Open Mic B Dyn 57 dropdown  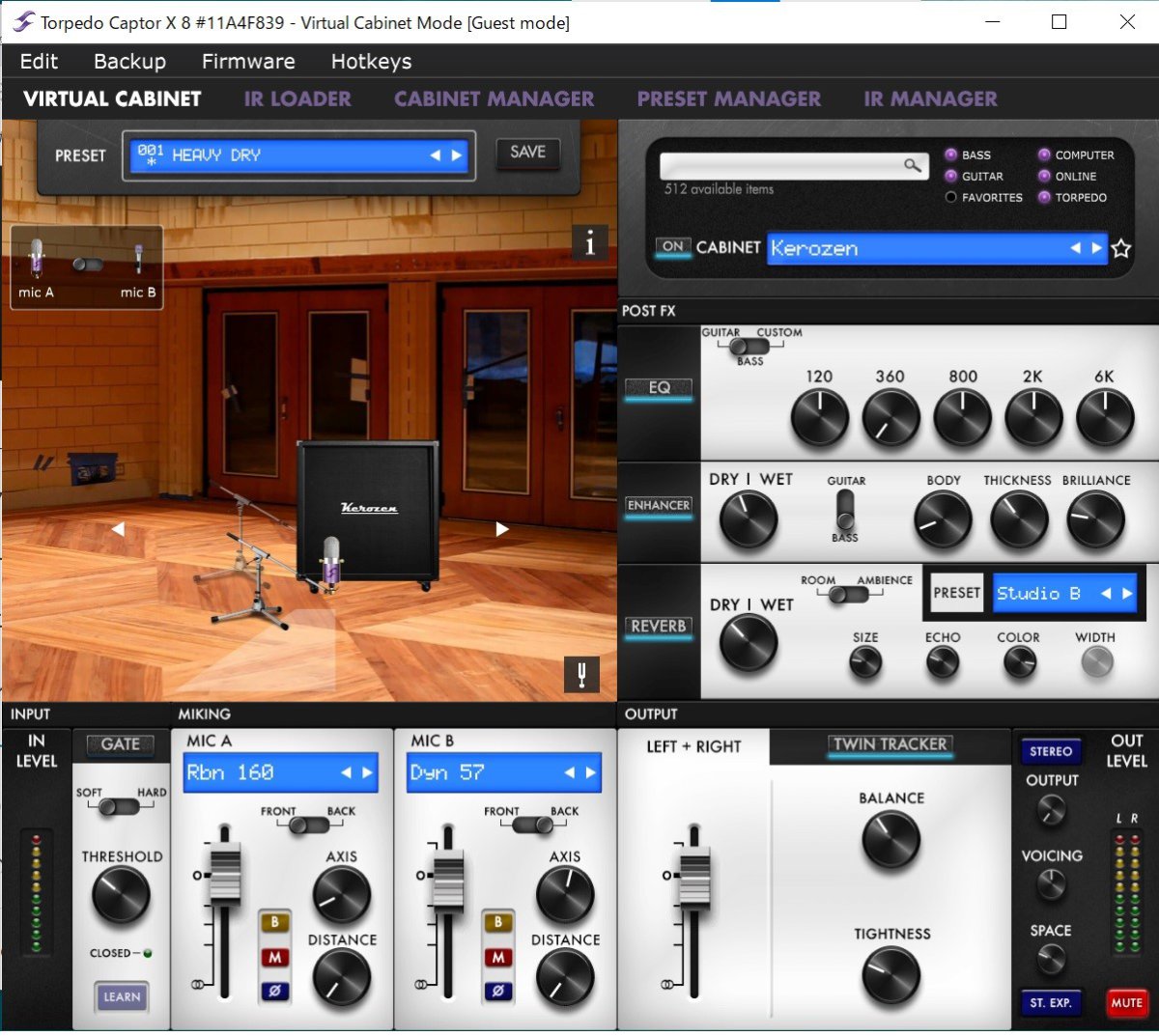pyautogui.click(x=503, y=772)
